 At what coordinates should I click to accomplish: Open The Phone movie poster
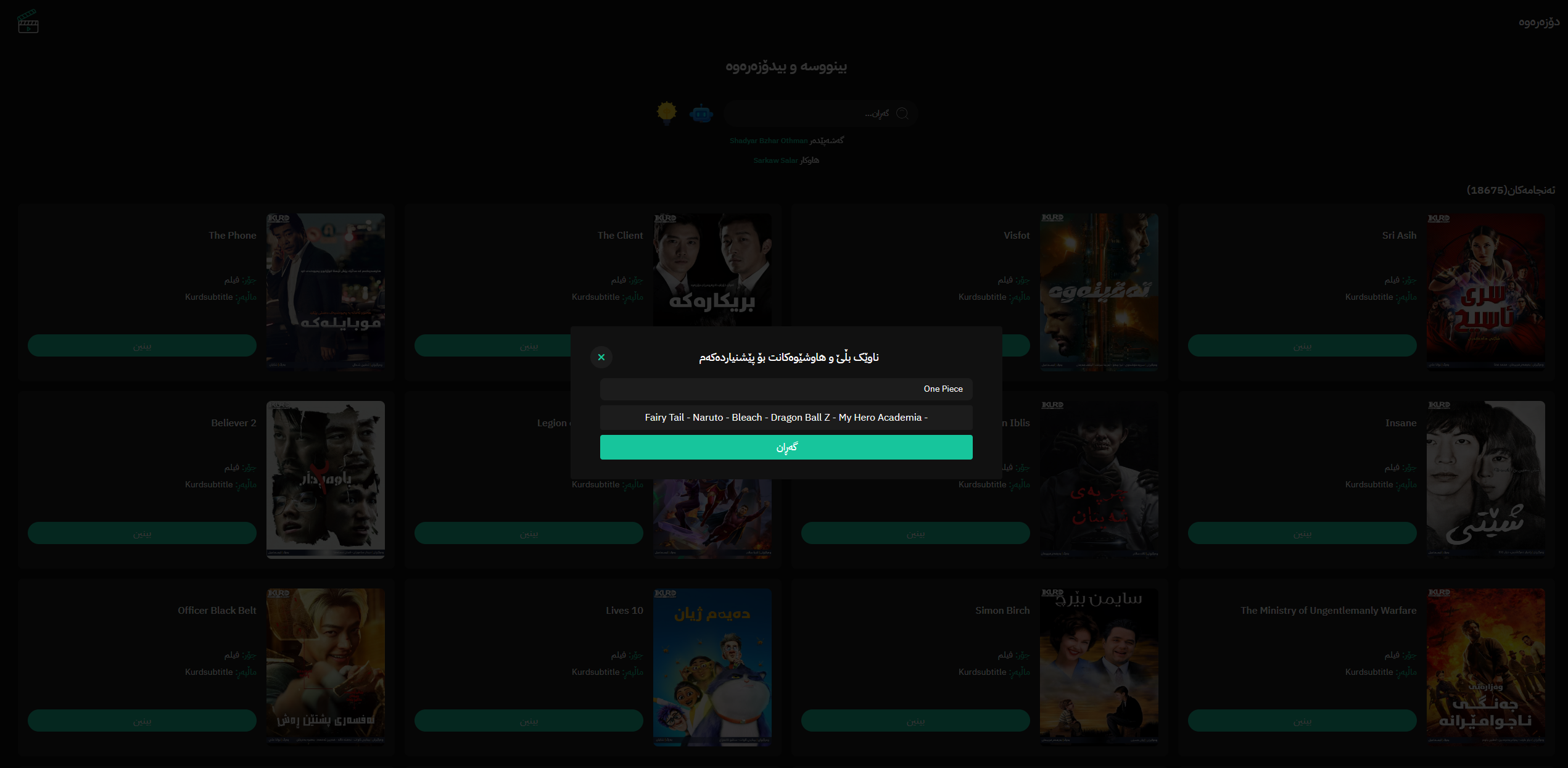point(326,292)
